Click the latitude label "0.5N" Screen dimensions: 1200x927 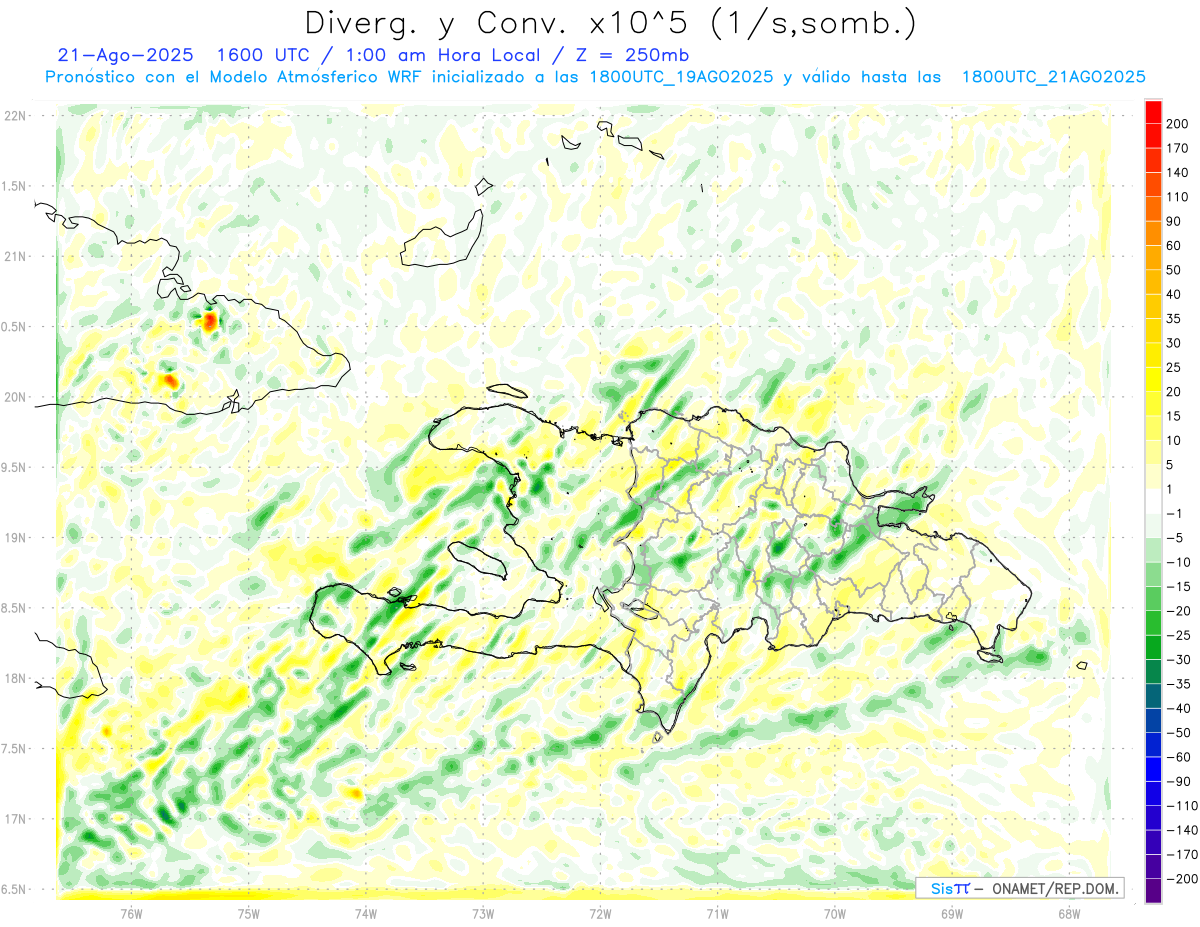point(13,327)
